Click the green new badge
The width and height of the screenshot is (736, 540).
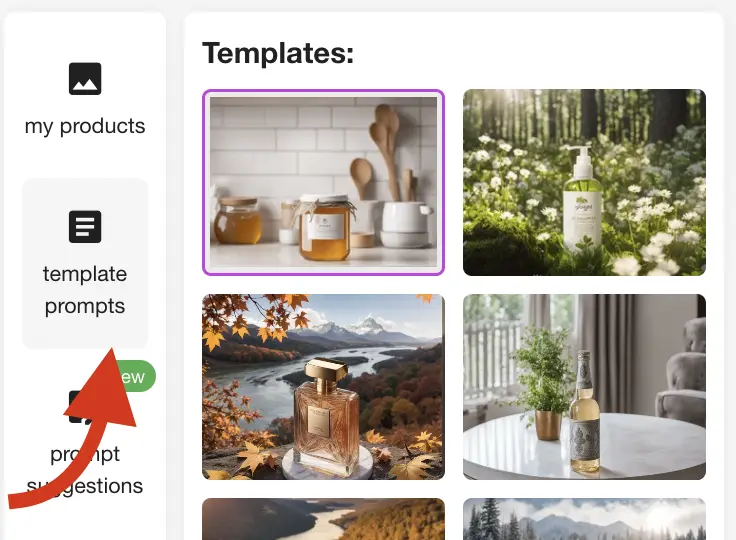pyautogui.click(x=132, y=376)
